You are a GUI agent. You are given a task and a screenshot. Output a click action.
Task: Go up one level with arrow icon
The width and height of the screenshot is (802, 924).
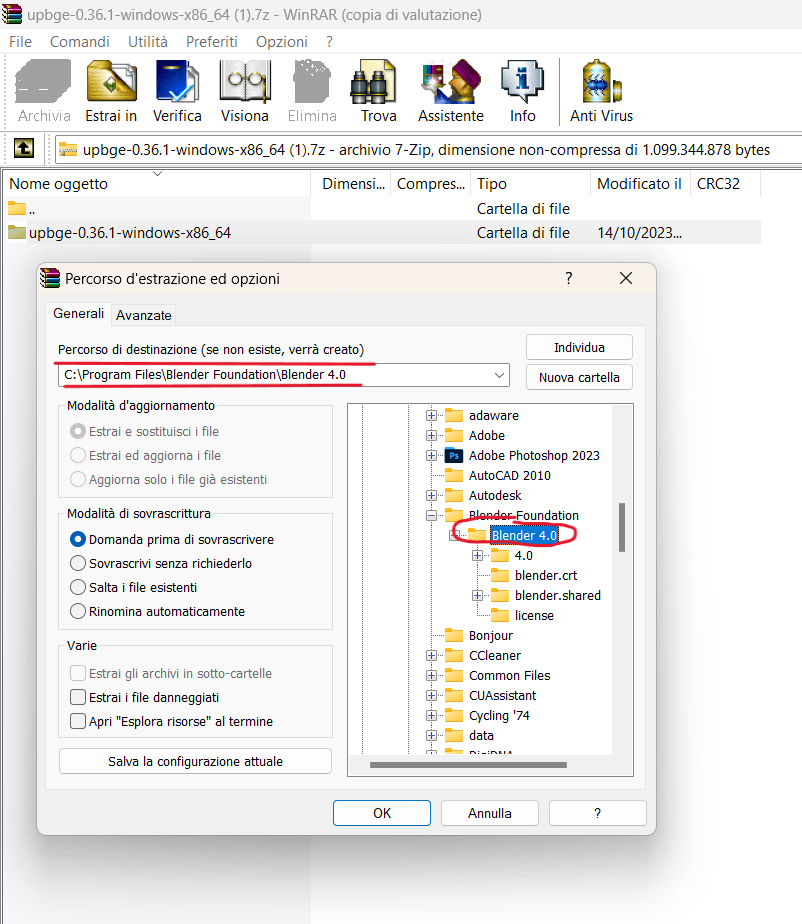point(24,148)
